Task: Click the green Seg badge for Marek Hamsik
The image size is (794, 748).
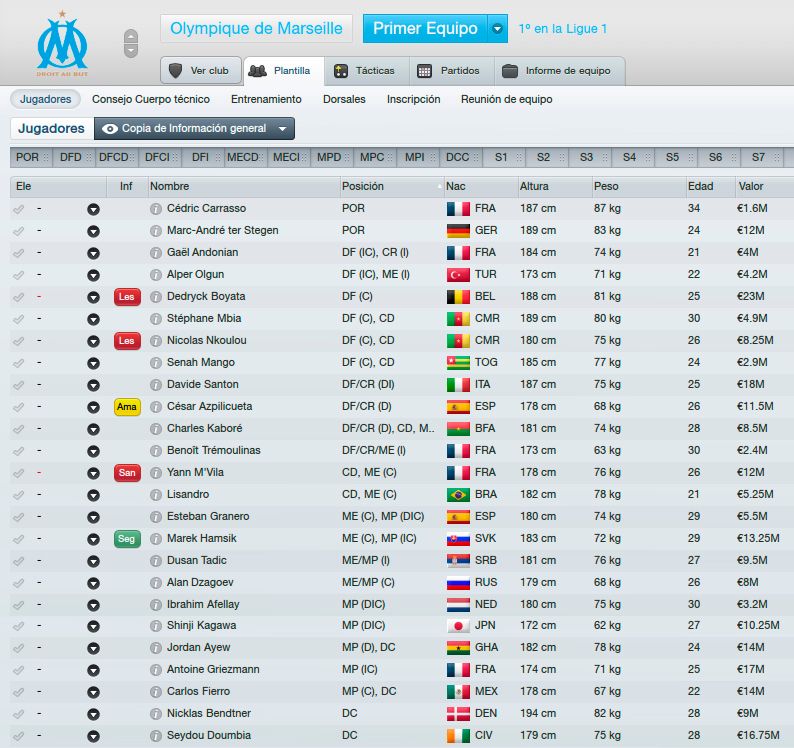Action: (x=127, y=539)
